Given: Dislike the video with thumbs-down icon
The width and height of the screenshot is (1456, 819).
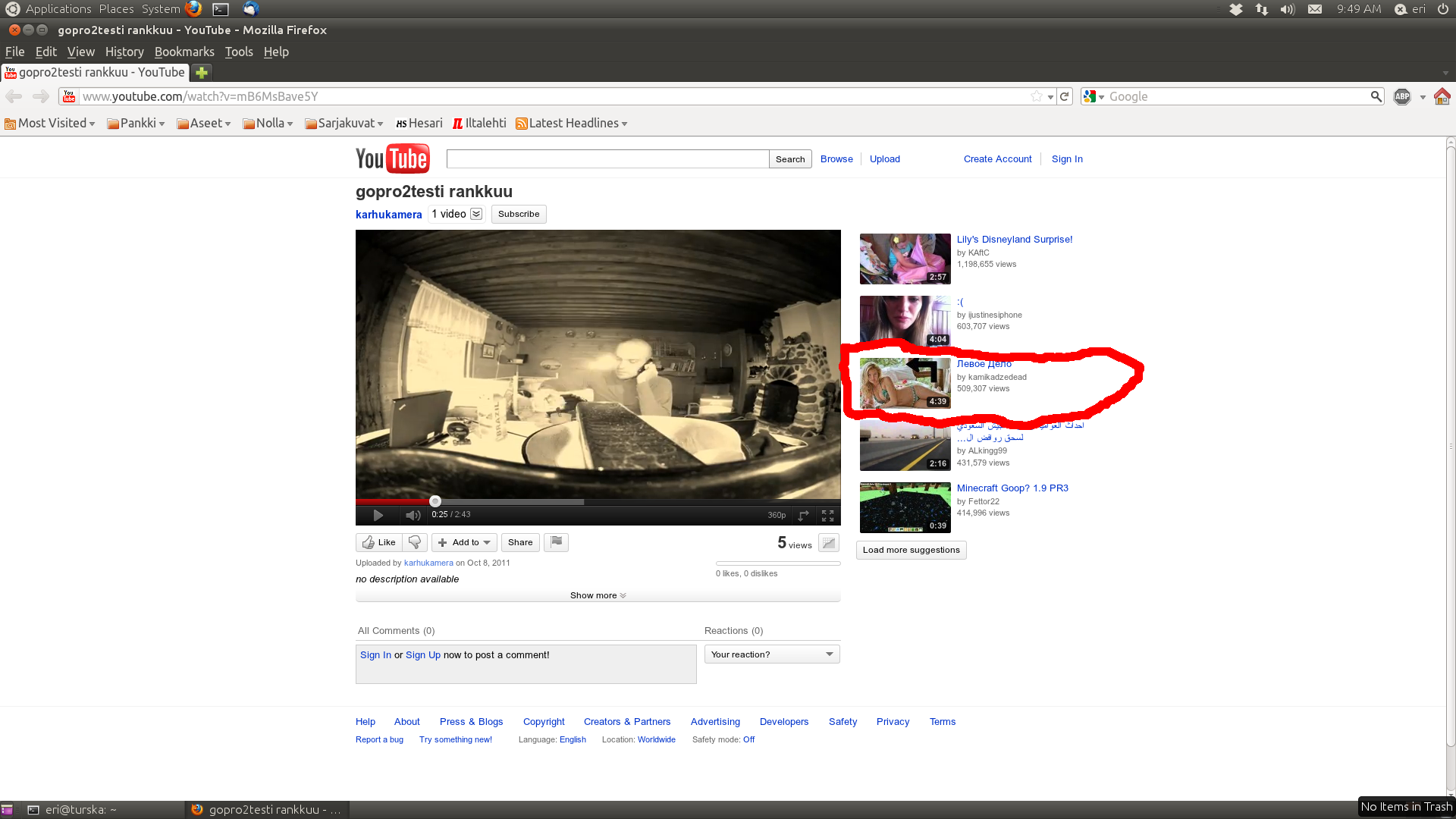Looking at the screenshot, I should (415, 542).
